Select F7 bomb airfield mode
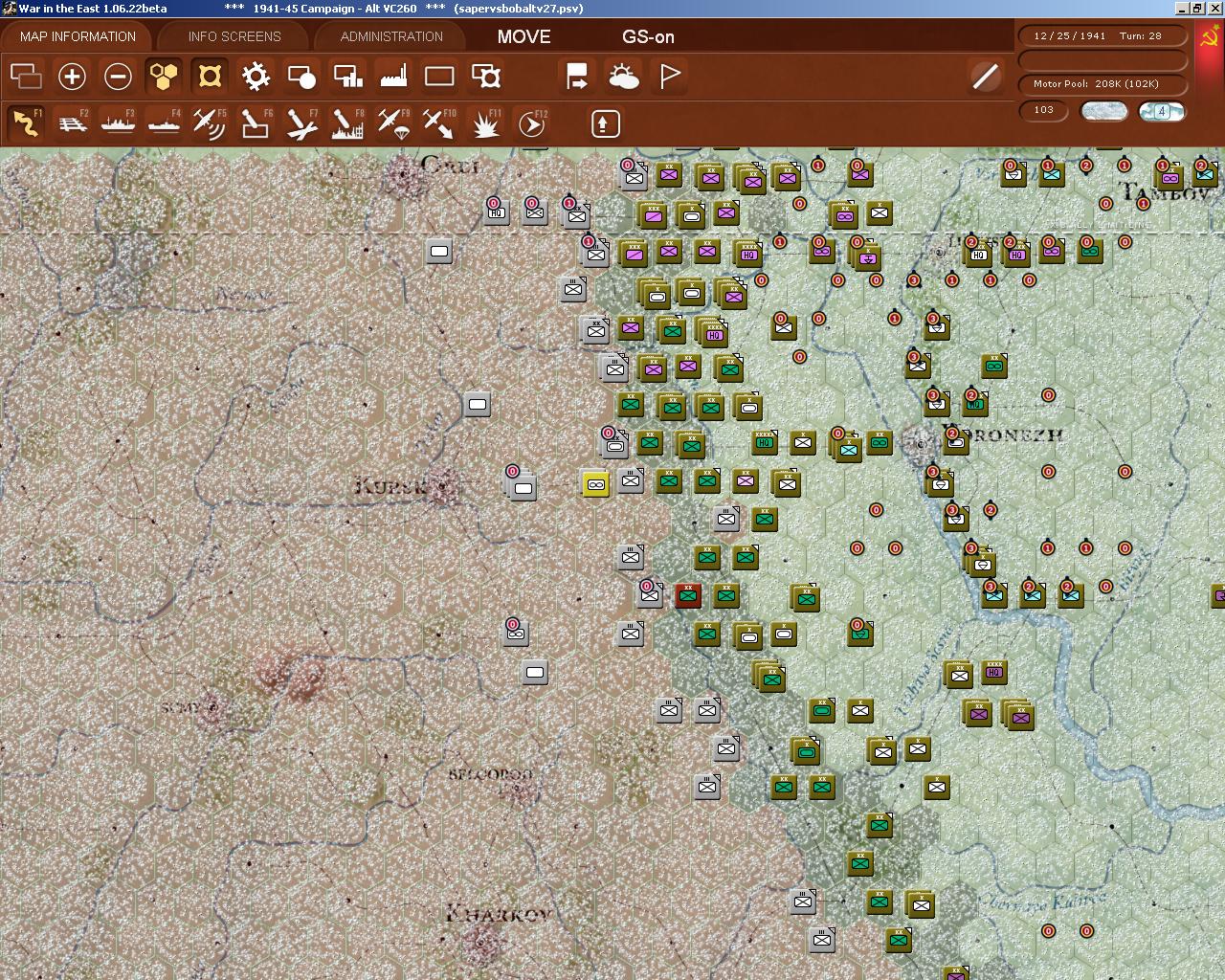Viewport: 1225px width, 980px height. point(301,123)
